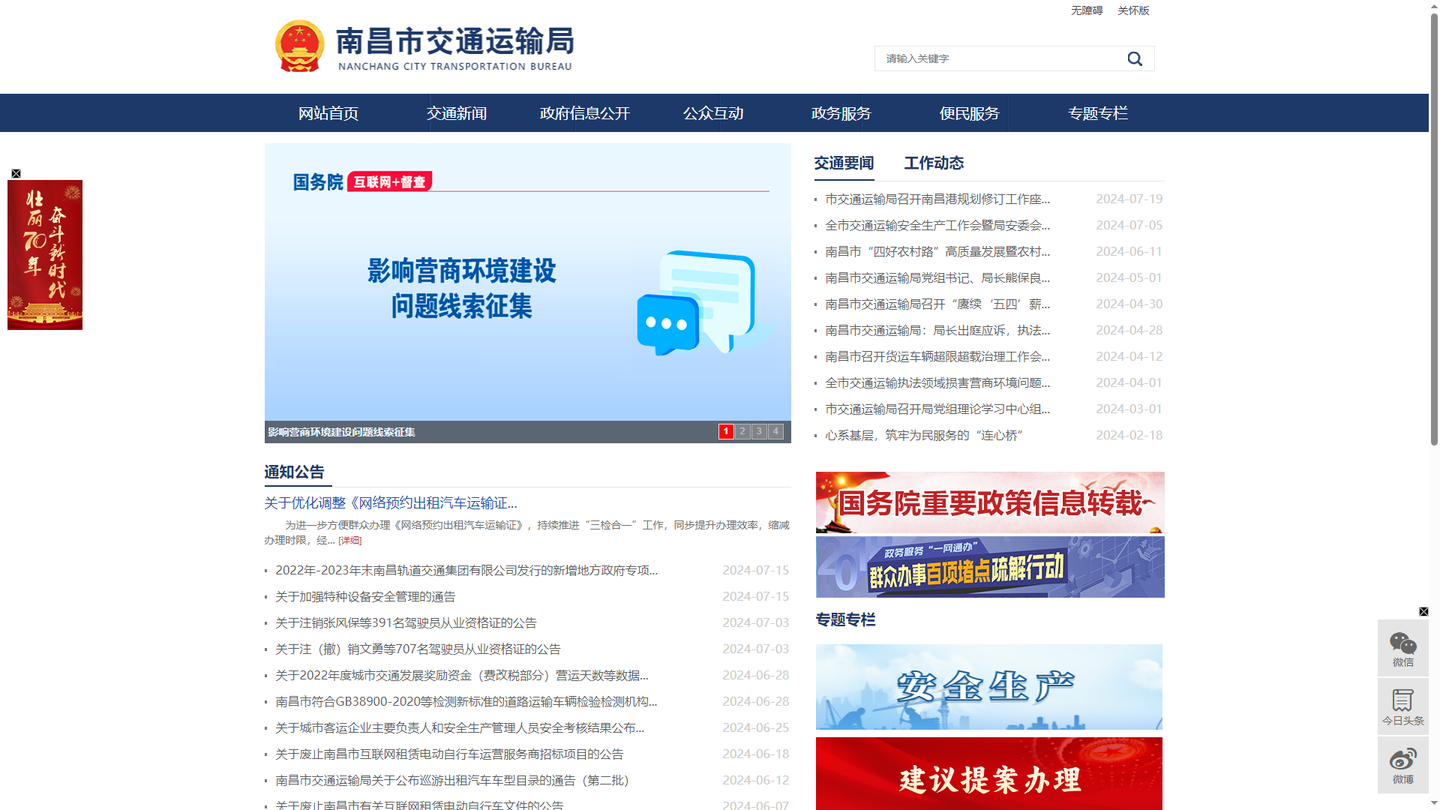Click the 2024-07-19 date text
This screenshot has width=1440, height=810.
coord(1129,199)
